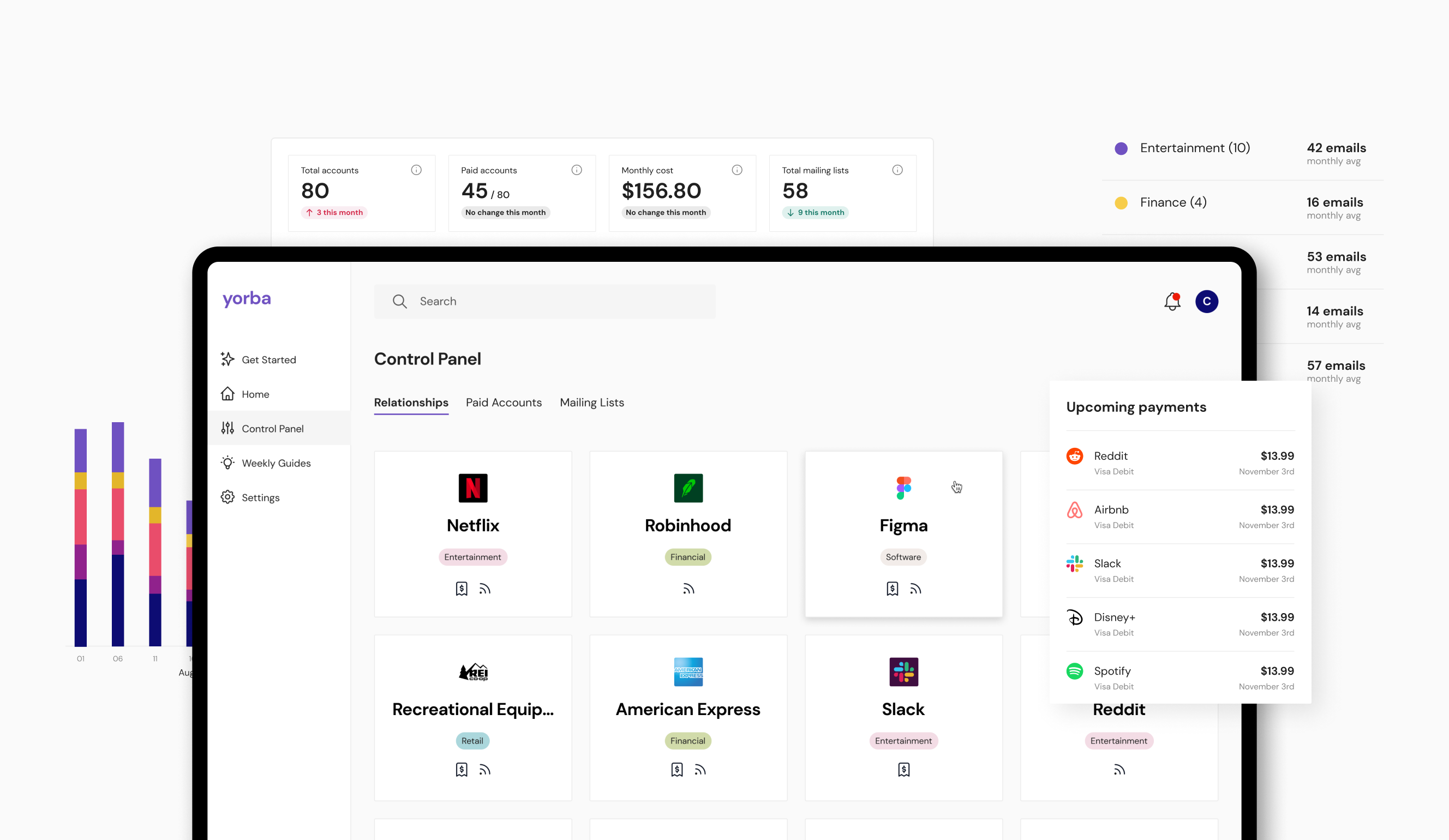Open Weekly Guides in sidebar
Screen dimensions: 1449x840
[279, 463]
